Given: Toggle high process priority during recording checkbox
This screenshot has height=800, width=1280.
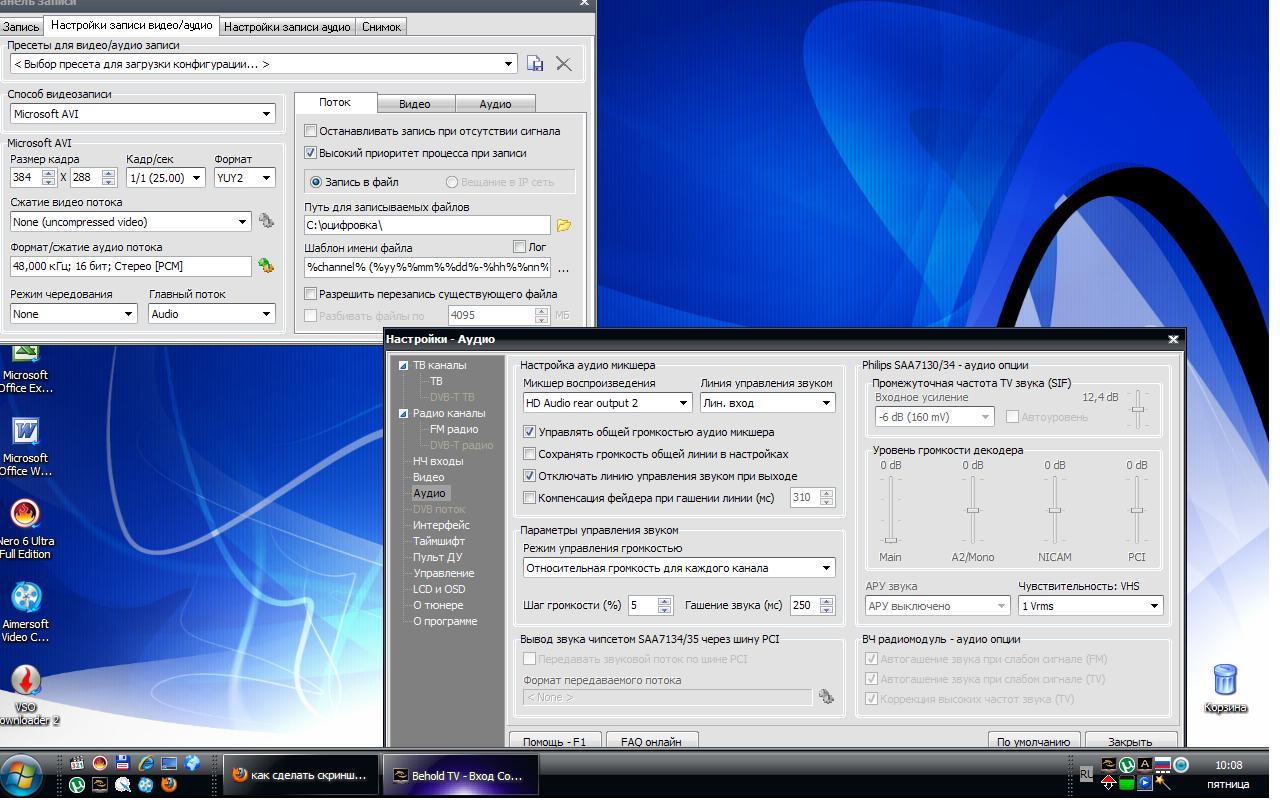Looking at the screenshot, I should (x=311, y=153).
